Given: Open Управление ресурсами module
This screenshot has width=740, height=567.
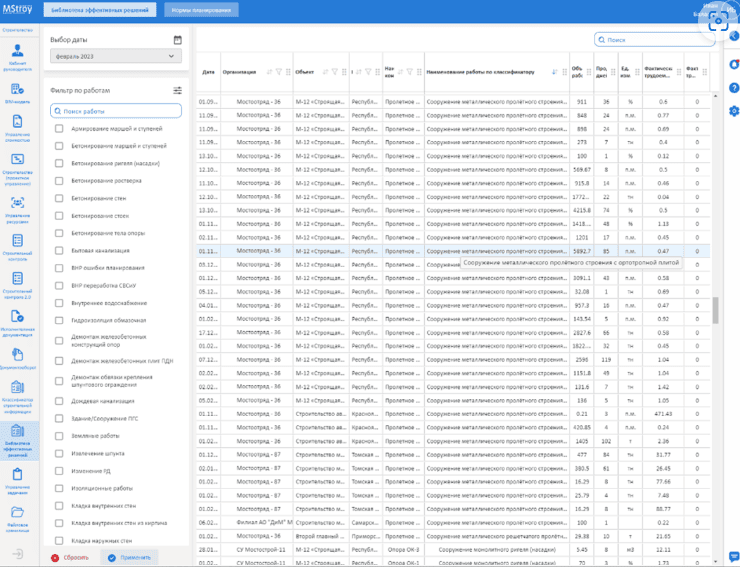Looking at the screenshot, I should (17, 210).
